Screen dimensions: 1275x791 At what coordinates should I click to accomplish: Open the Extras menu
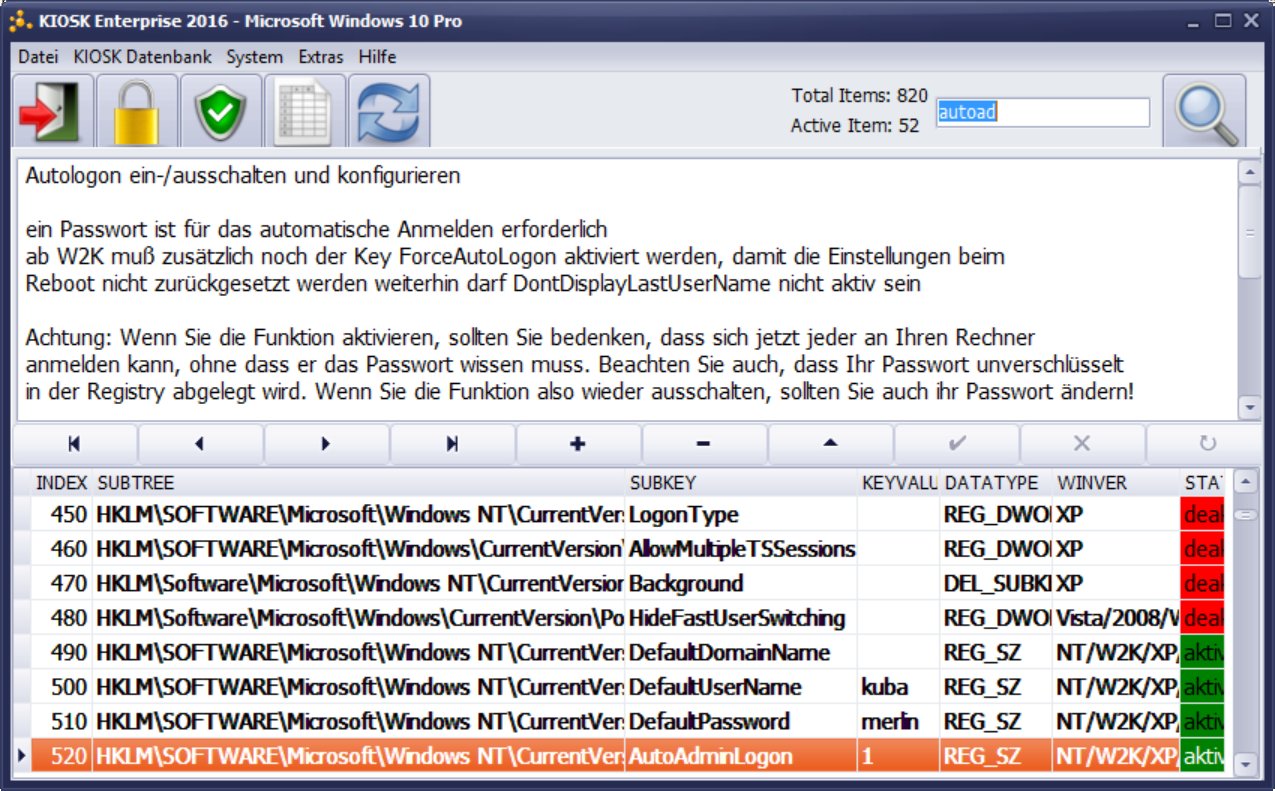coord(320,57)
